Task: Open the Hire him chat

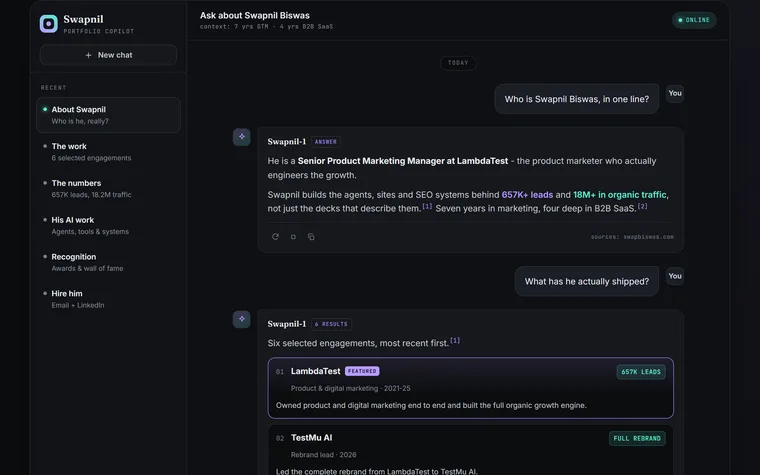Action: click(108, 299)
